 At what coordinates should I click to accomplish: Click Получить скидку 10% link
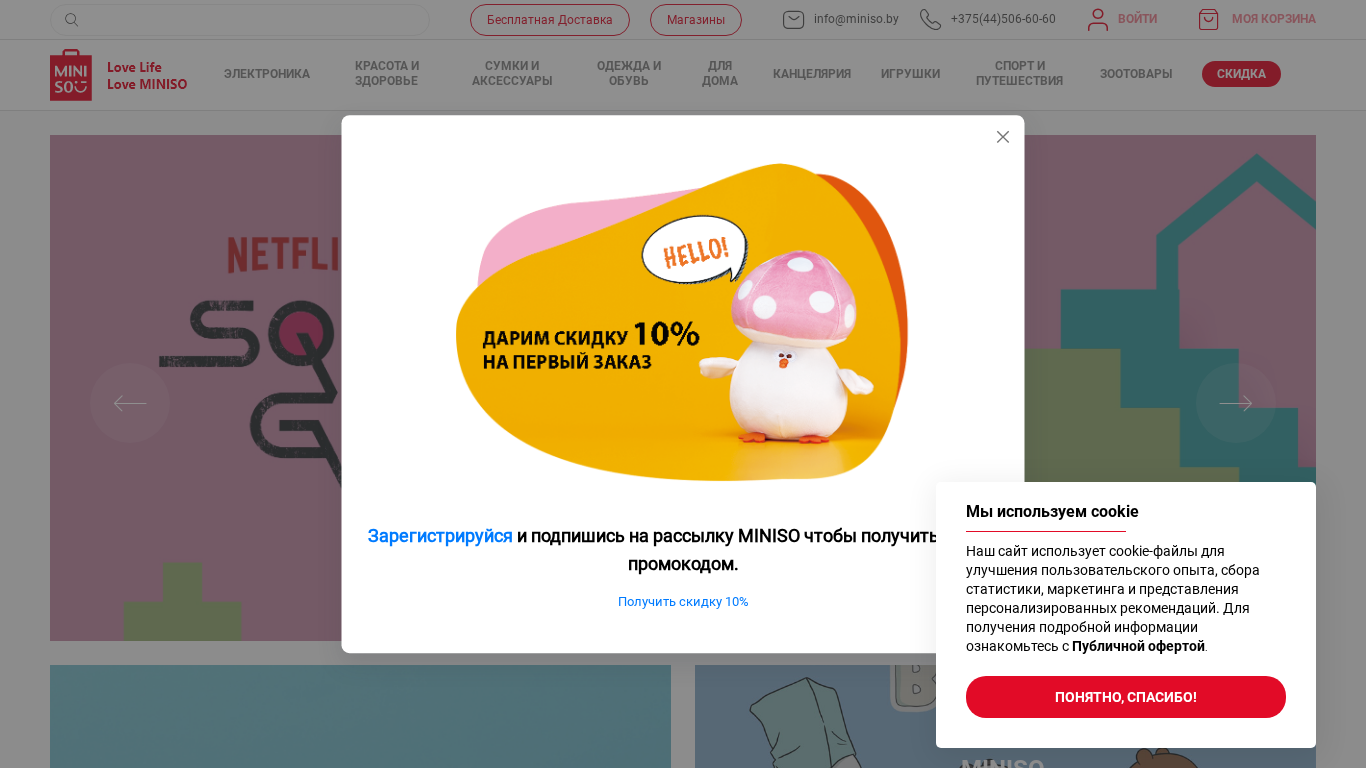click(683, 602)
